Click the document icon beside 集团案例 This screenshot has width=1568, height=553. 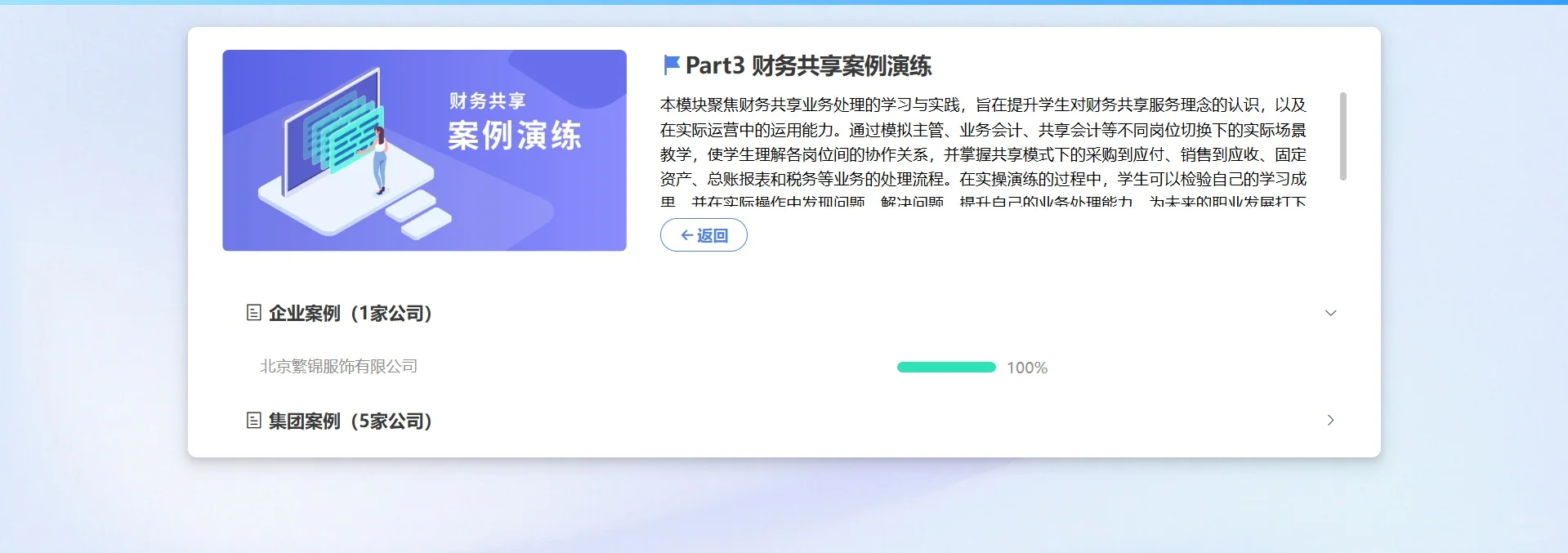(253, 421)
